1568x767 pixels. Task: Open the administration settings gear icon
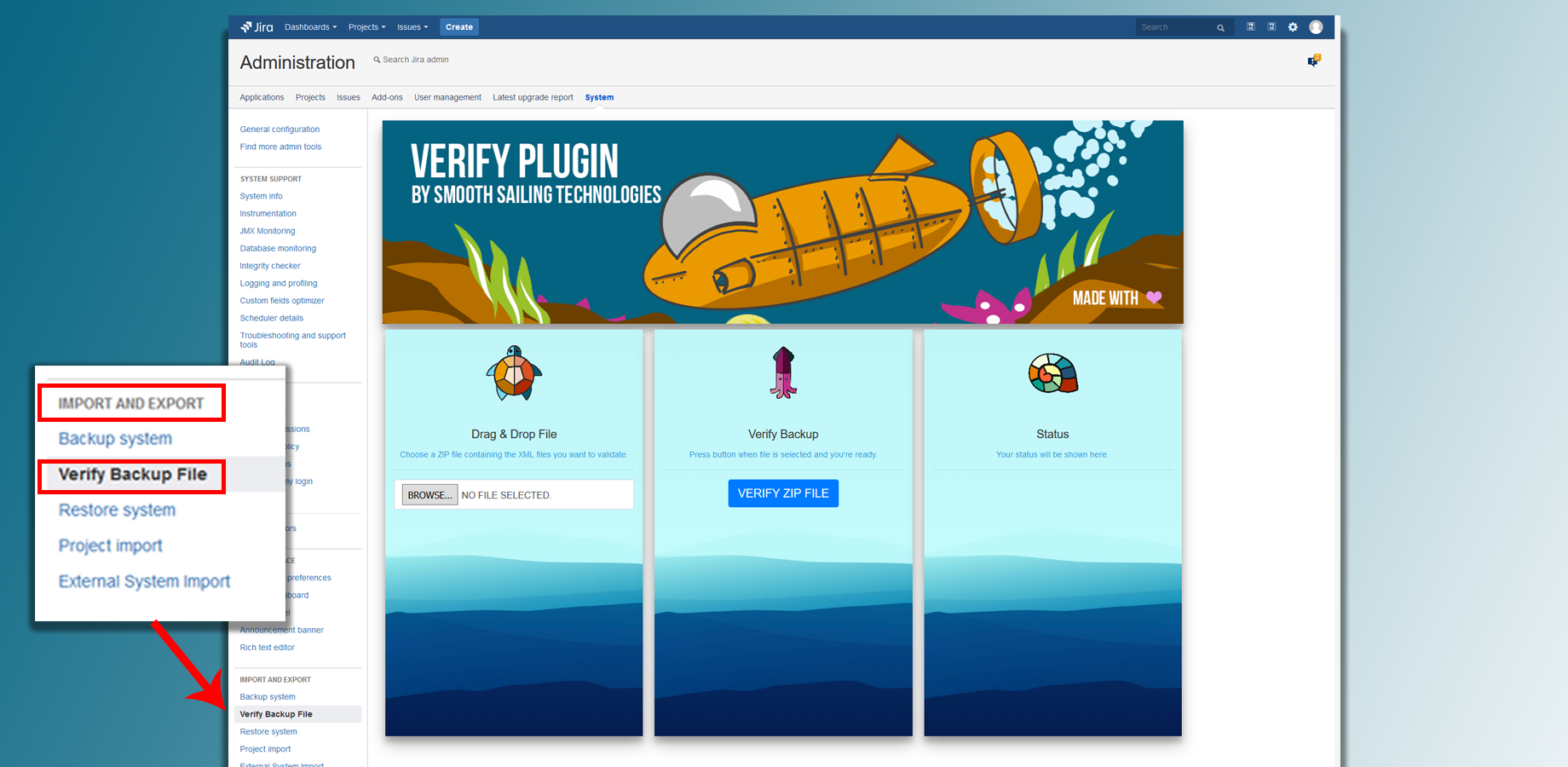(x=1293, y=27)
